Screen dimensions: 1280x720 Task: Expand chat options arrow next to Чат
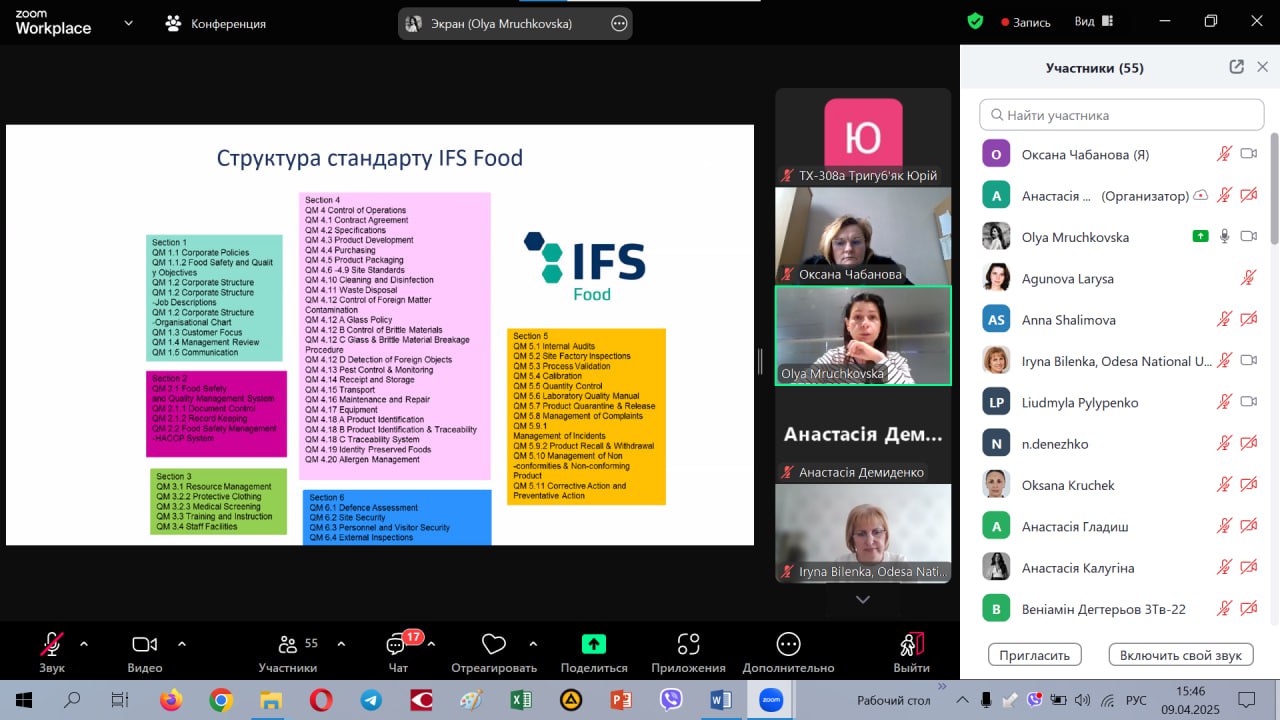pyautogui.click(x=431, y=644)
